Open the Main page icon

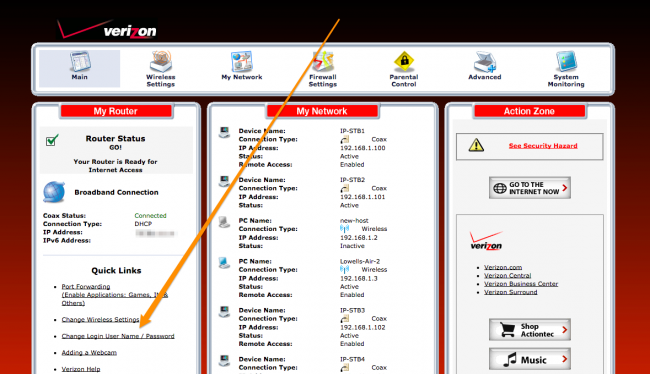(80, 62)
